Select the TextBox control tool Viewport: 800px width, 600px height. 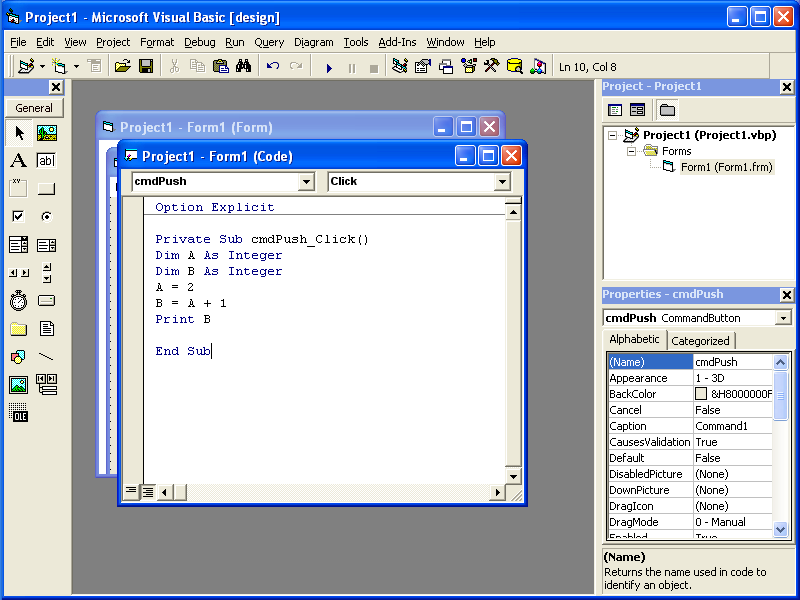tap(46, 161)
